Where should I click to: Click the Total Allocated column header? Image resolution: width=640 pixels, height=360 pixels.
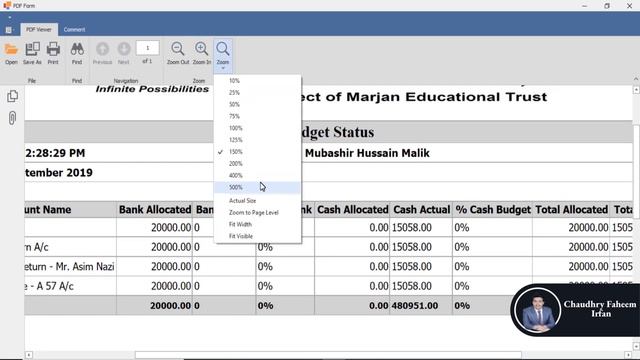click(571, 210)
